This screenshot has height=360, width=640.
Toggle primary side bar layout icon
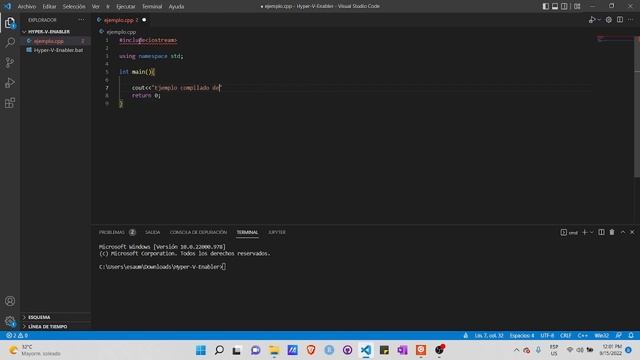tap(546, 6)
